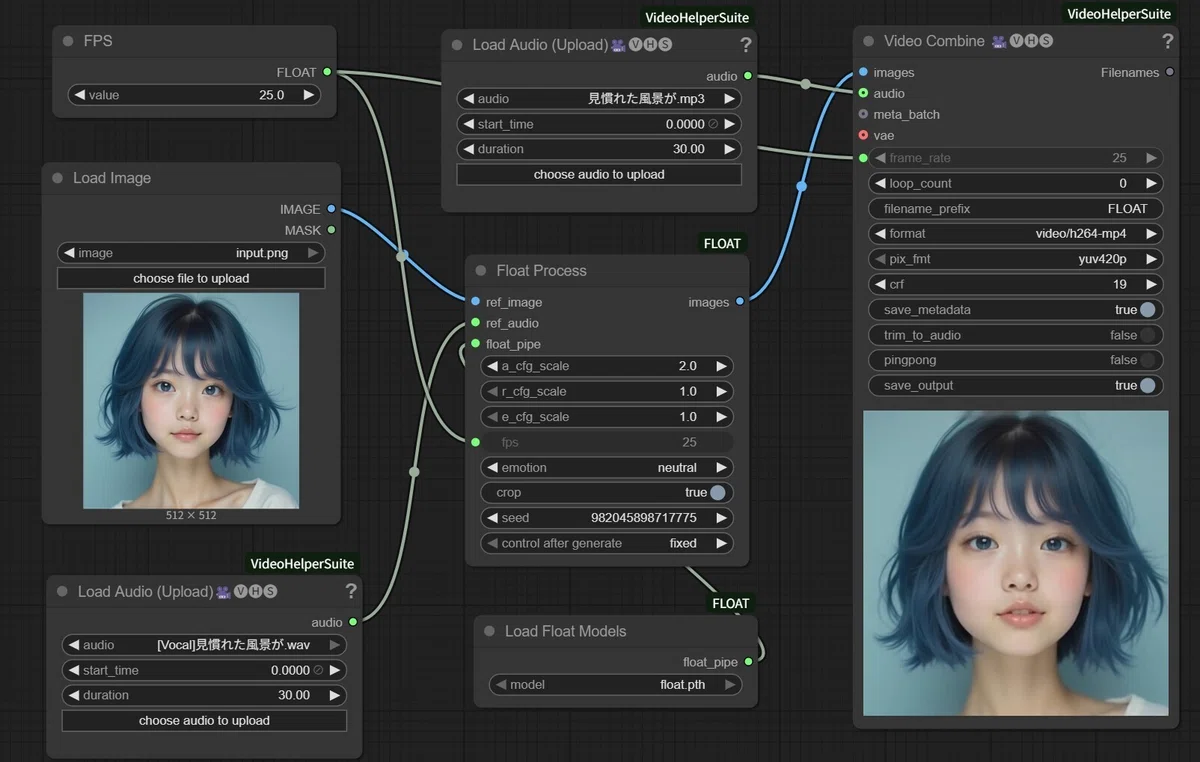Image resolution: width=1200 pixels, height=762 pixels.
Task: Increase the FPS value with right arrow
Action: pyautogui.click(x=309, y=95)
